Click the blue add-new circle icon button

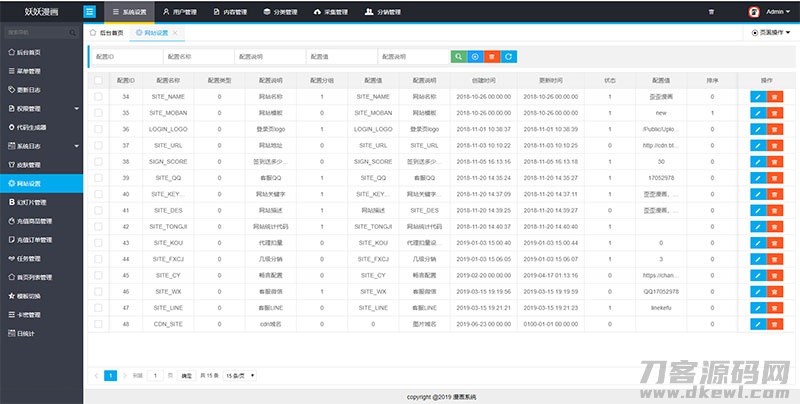click(476, 57)
